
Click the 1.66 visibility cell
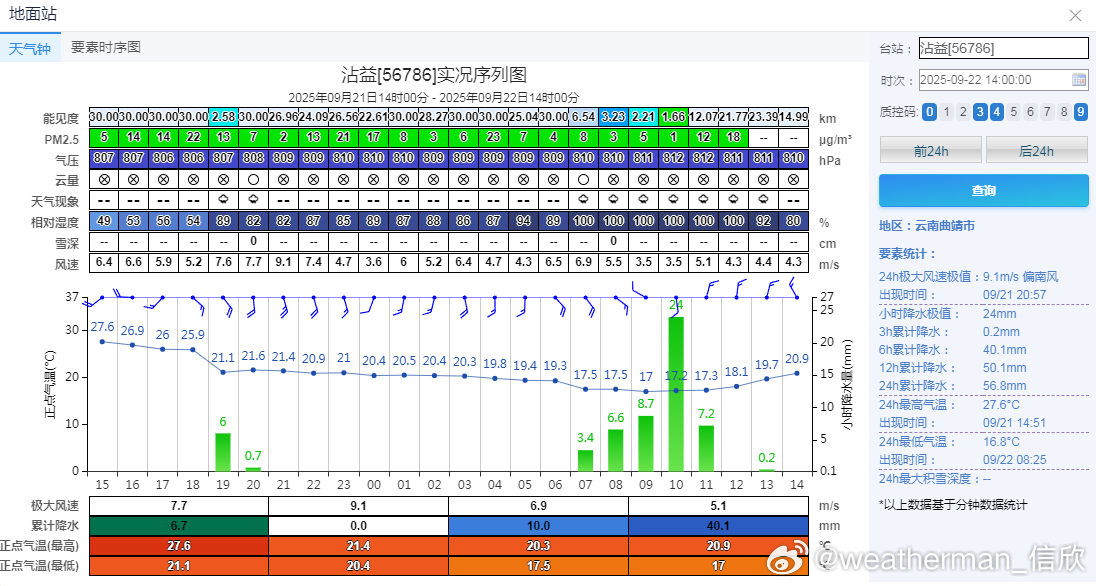(x=674, y=117)
